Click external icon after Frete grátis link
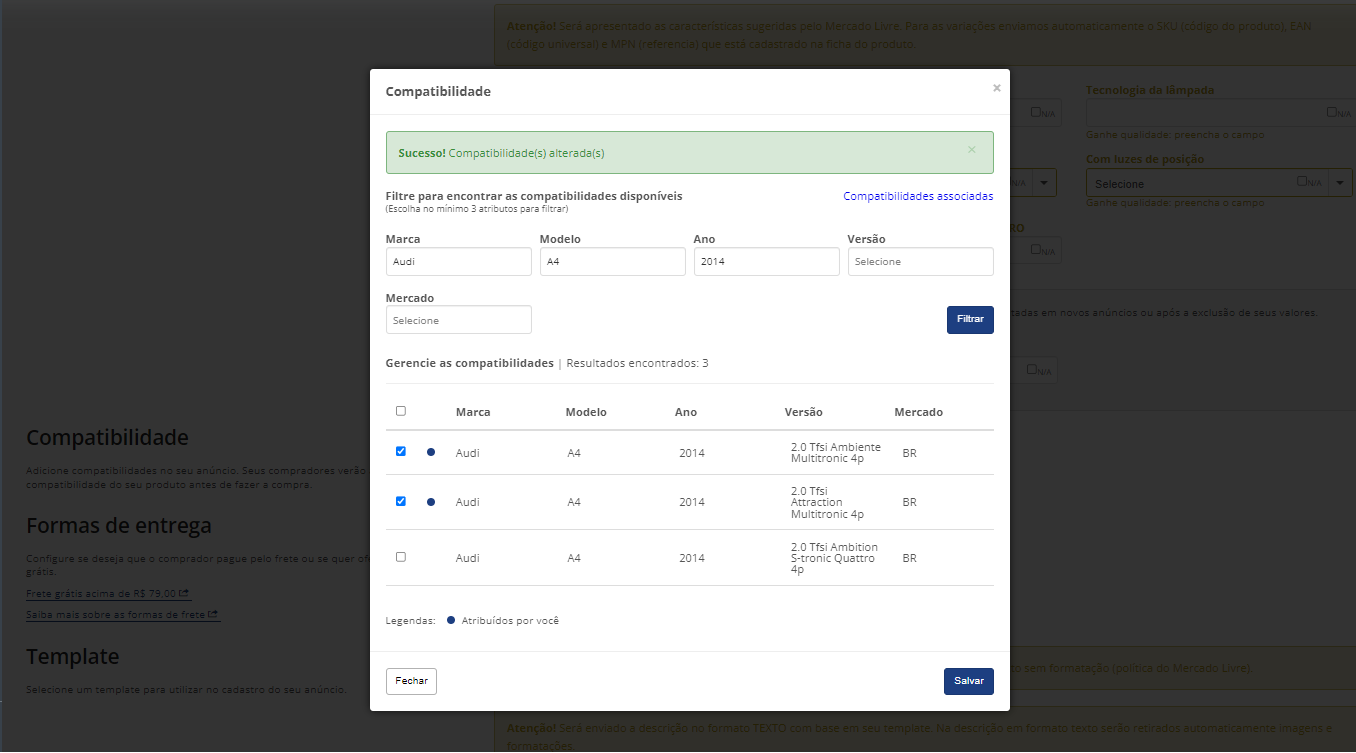 point(185,593)
